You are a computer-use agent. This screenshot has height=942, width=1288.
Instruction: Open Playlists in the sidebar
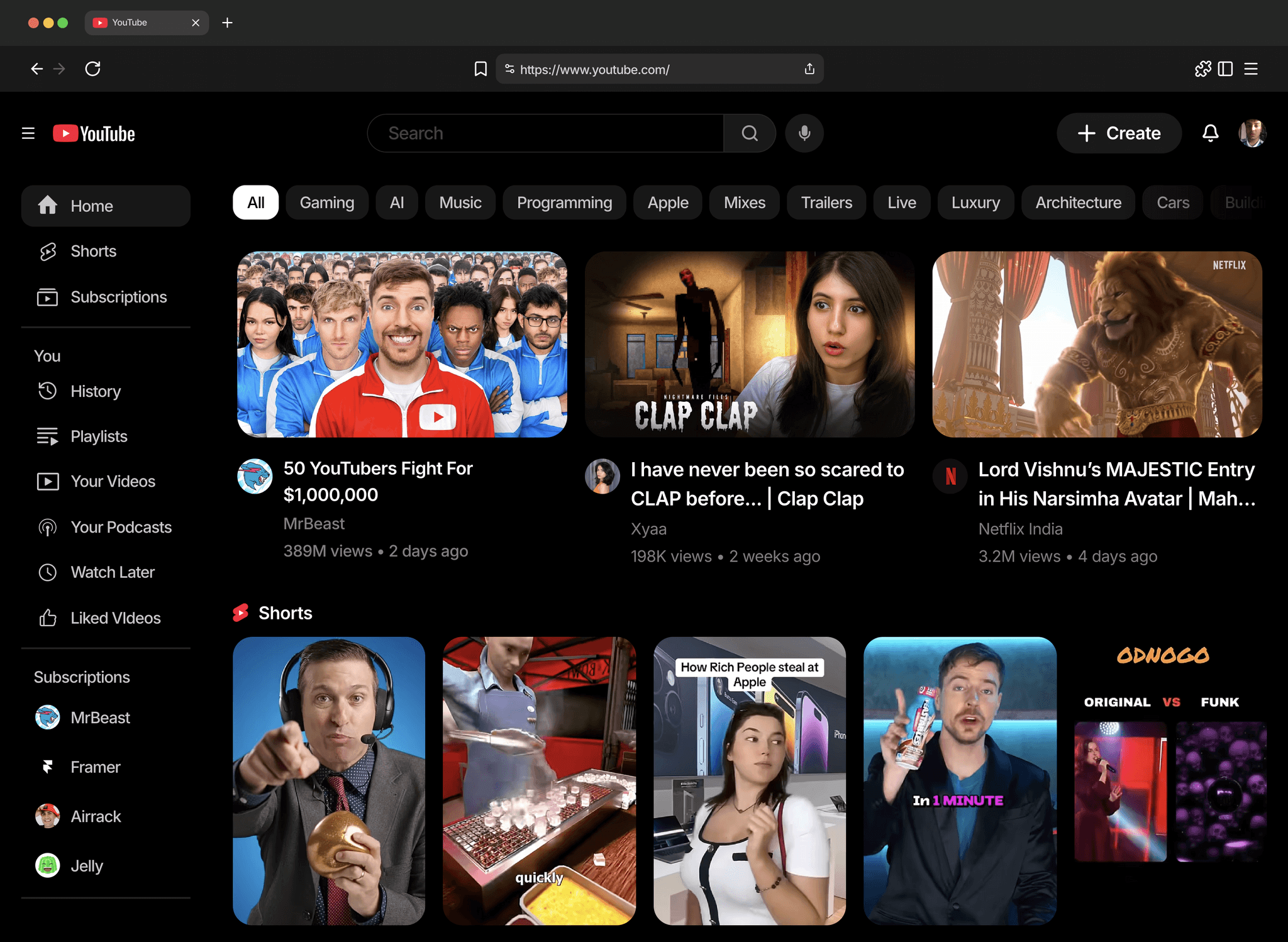(106, 436)
